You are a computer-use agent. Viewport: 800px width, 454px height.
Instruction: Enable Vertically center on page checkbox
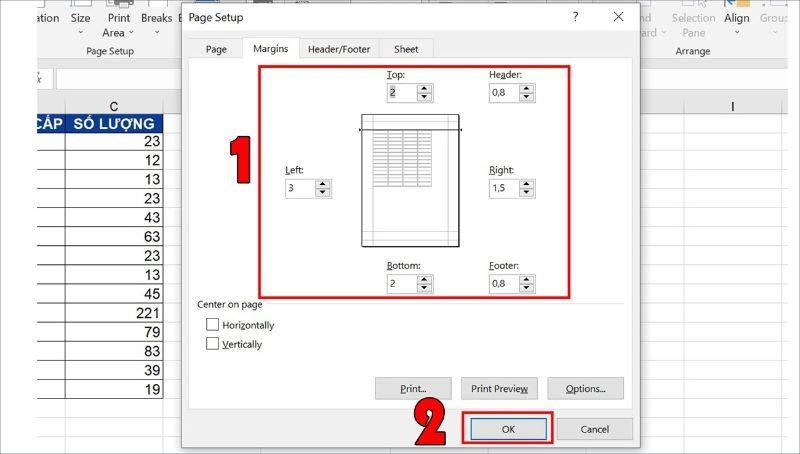click(212, 344)
